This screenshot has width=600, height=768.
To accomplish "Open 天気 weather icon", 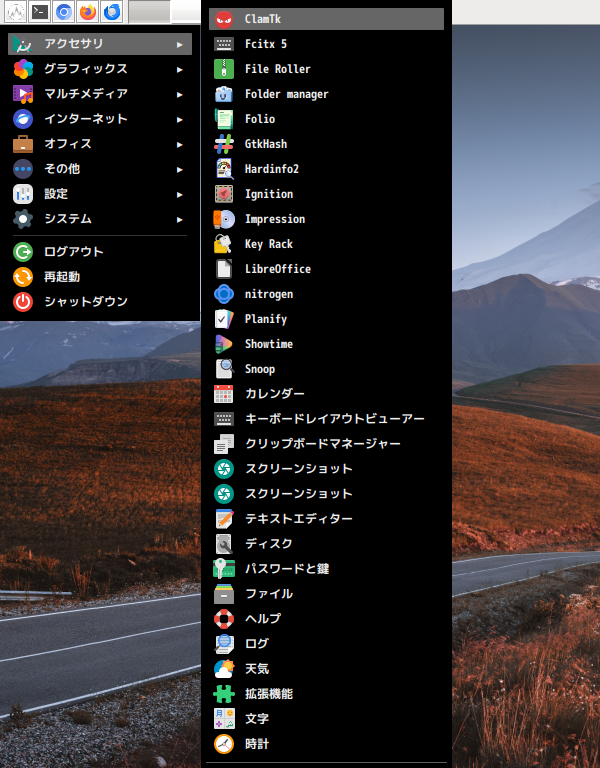I will (x=224, y=669).
